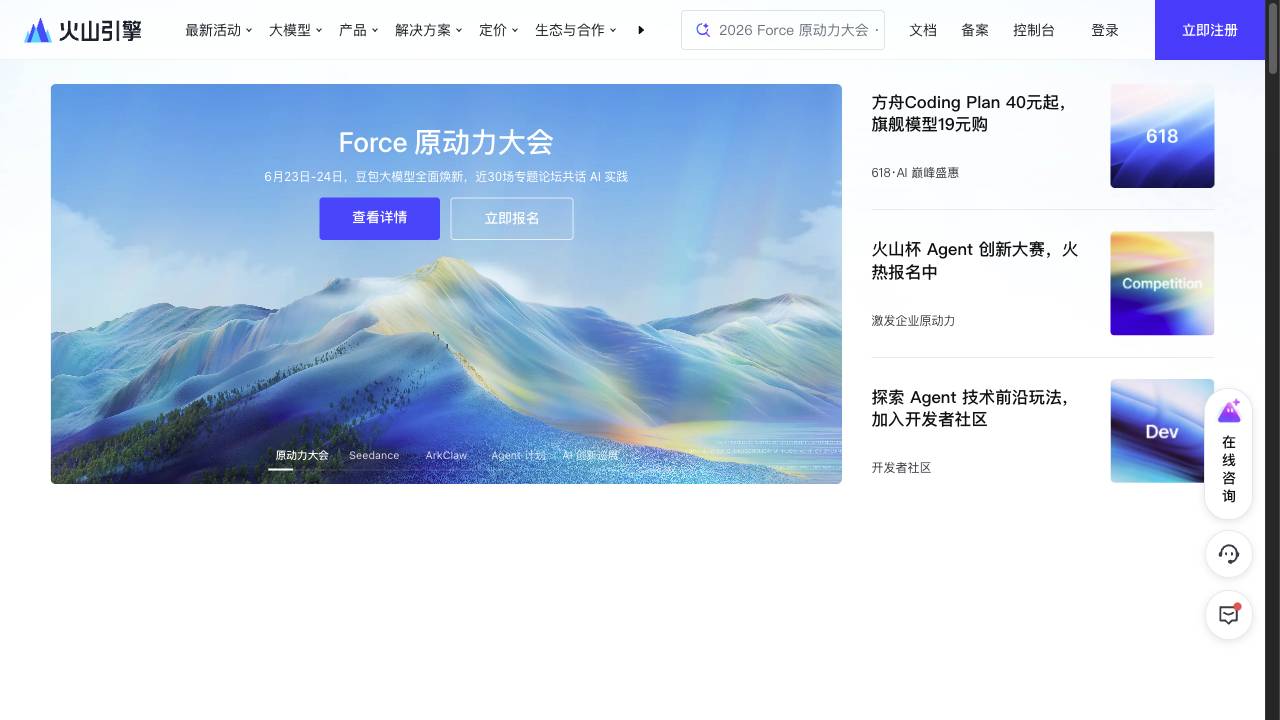The height and width of the screenshot is (720, 1280).
Task: Switch to the ArkClaw carousel tab
Action: pos(446,455)
